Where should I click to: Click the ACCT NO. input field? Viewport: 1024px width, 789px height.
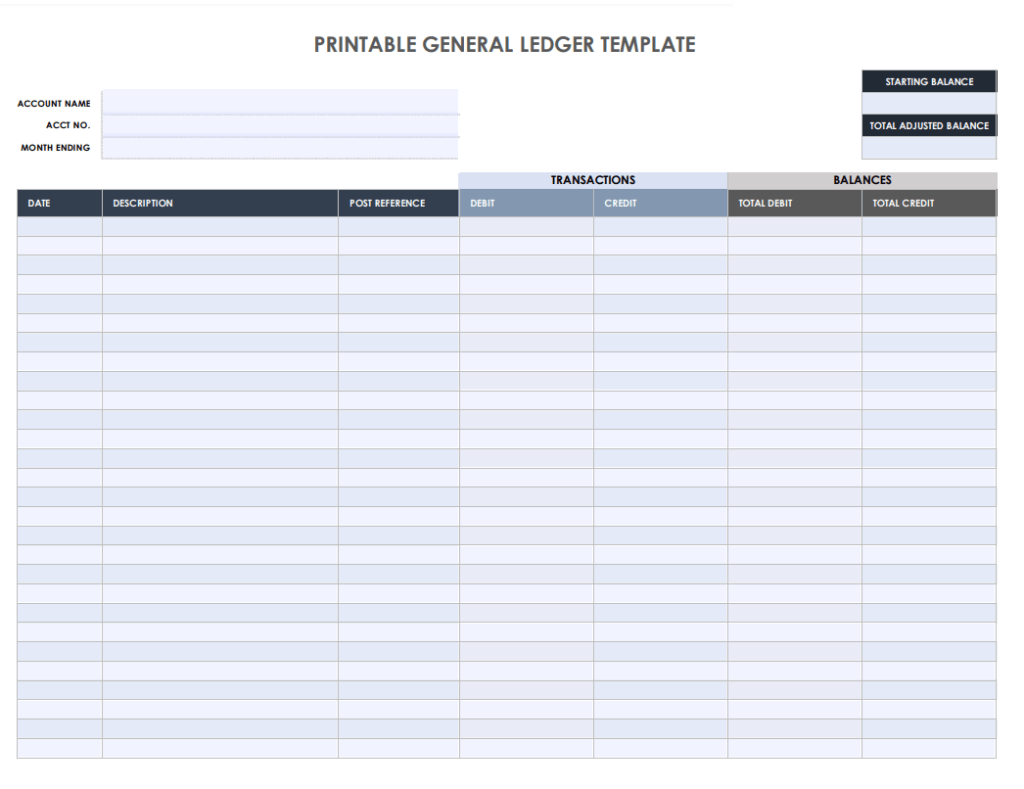pos(280,125)
